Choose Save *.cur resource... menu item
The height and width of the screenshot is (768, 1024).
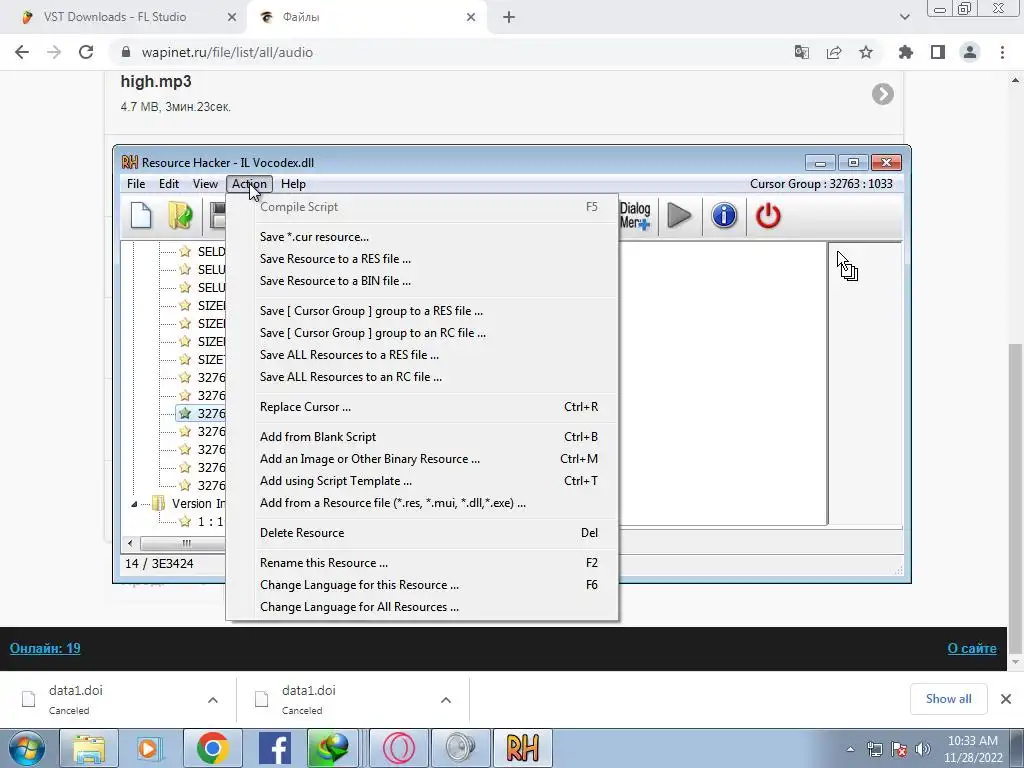pos(422,237)
